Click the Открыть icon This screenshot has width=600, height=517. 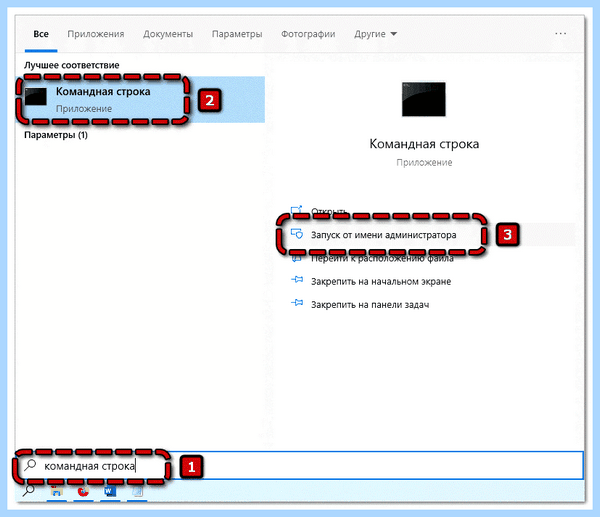tap(297, 209)
